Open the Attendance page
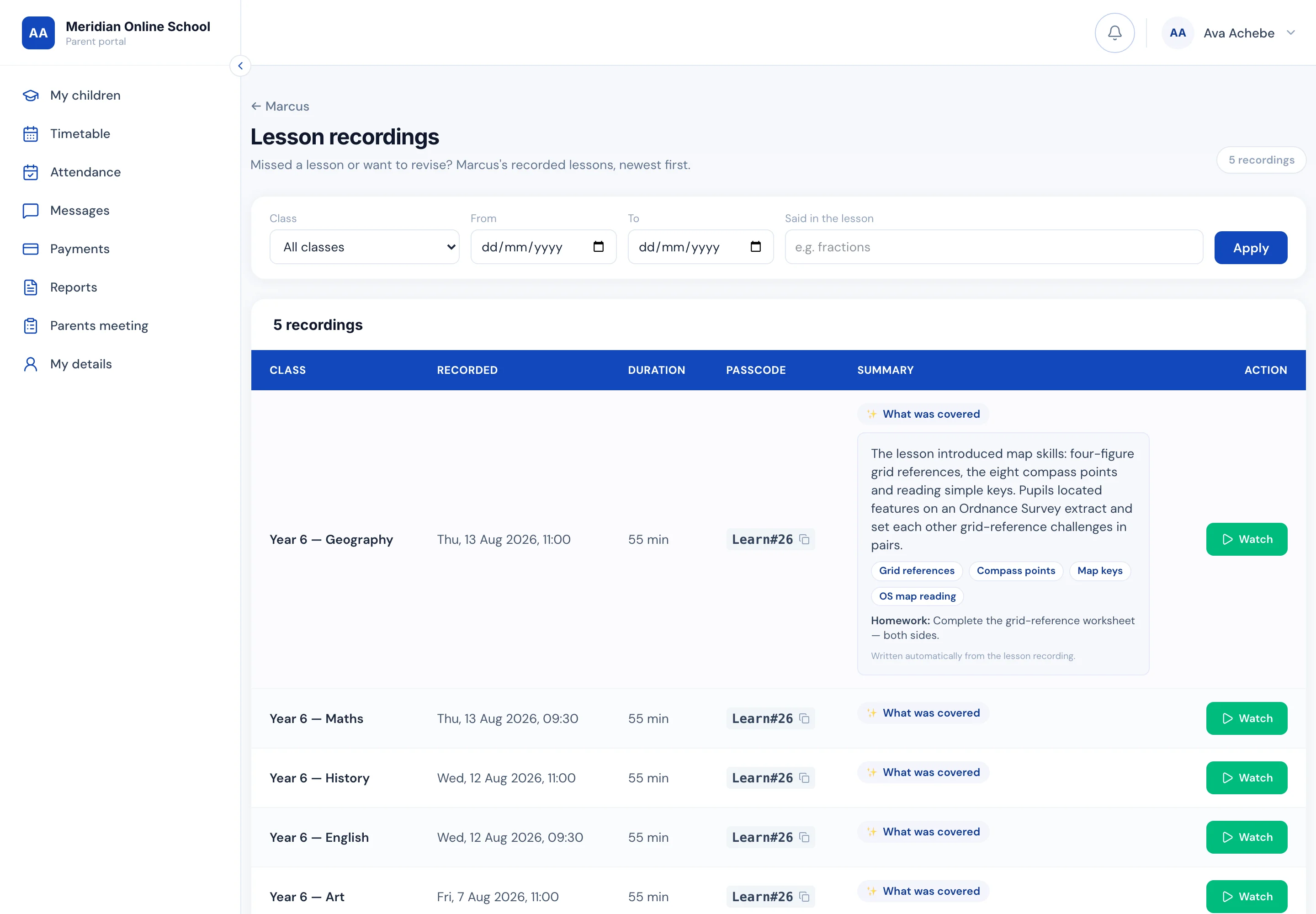The image size is (1316, 914). tap(85, 172)
